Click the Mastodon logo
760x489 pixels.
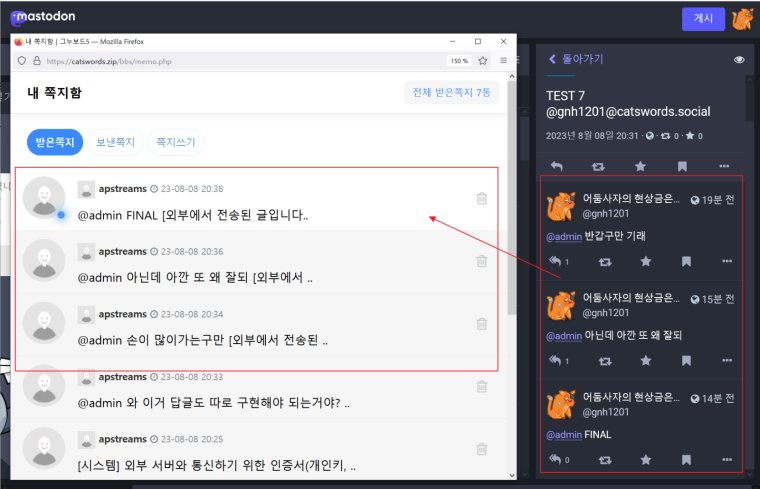tap(43, 17)
